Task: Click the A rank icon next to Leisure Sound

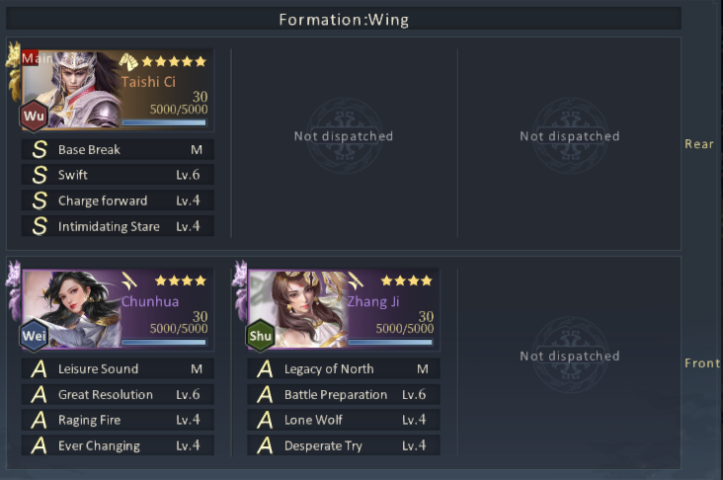Action: [x=39, y=369]
